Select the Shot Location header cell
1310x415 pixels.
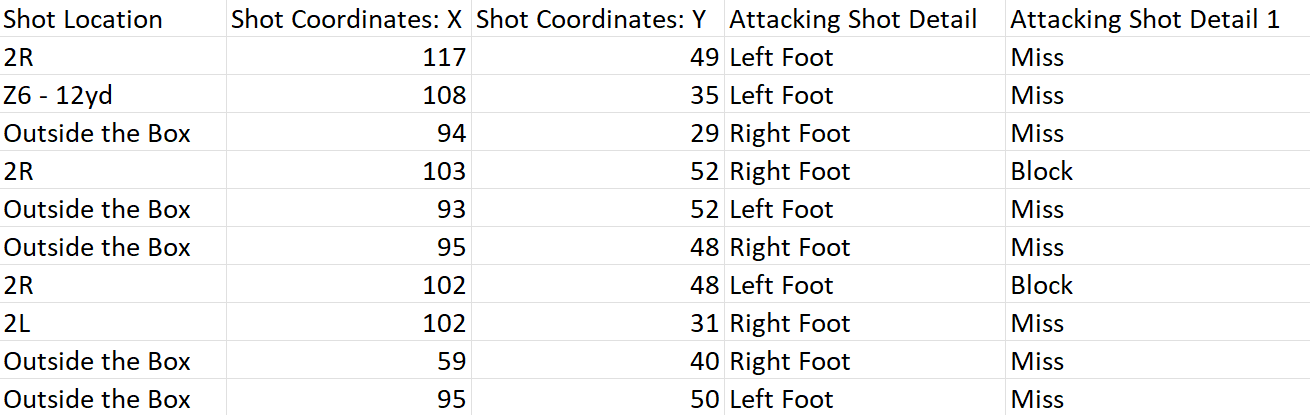click(113, 19)
